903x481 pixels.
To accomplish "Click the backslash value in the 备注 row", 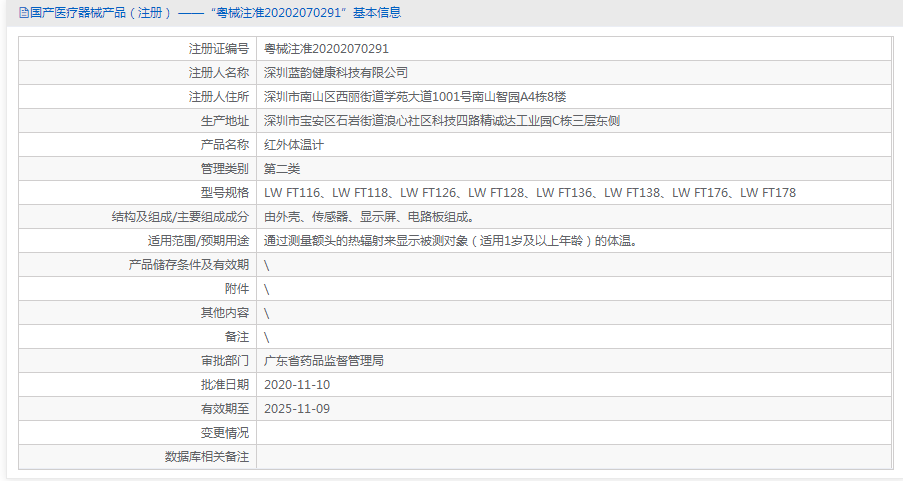I will pyautogui.click(x=267, y=338).
